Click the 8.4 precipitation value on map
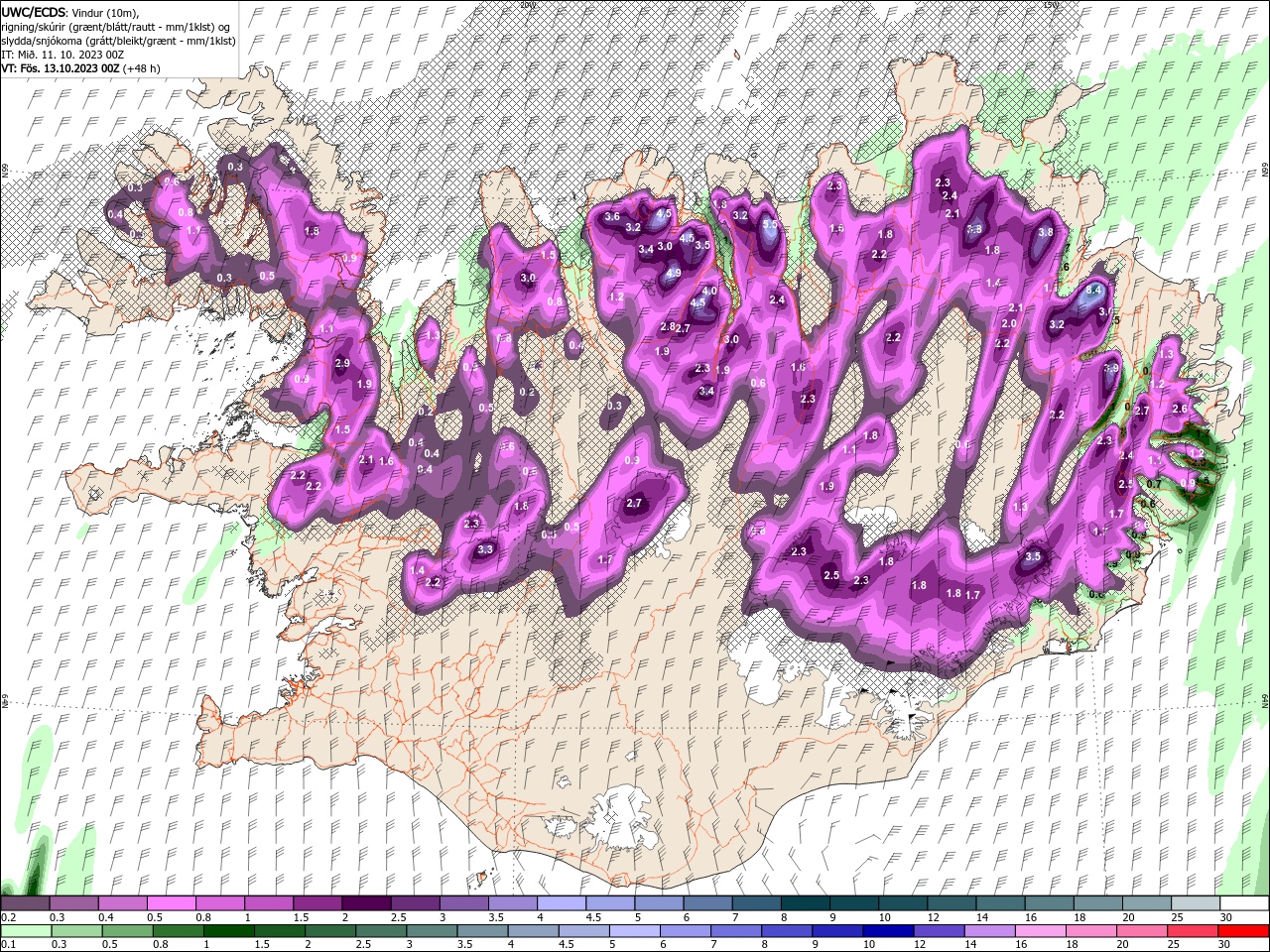The image size is (1270, 952). pos(1094,290)
